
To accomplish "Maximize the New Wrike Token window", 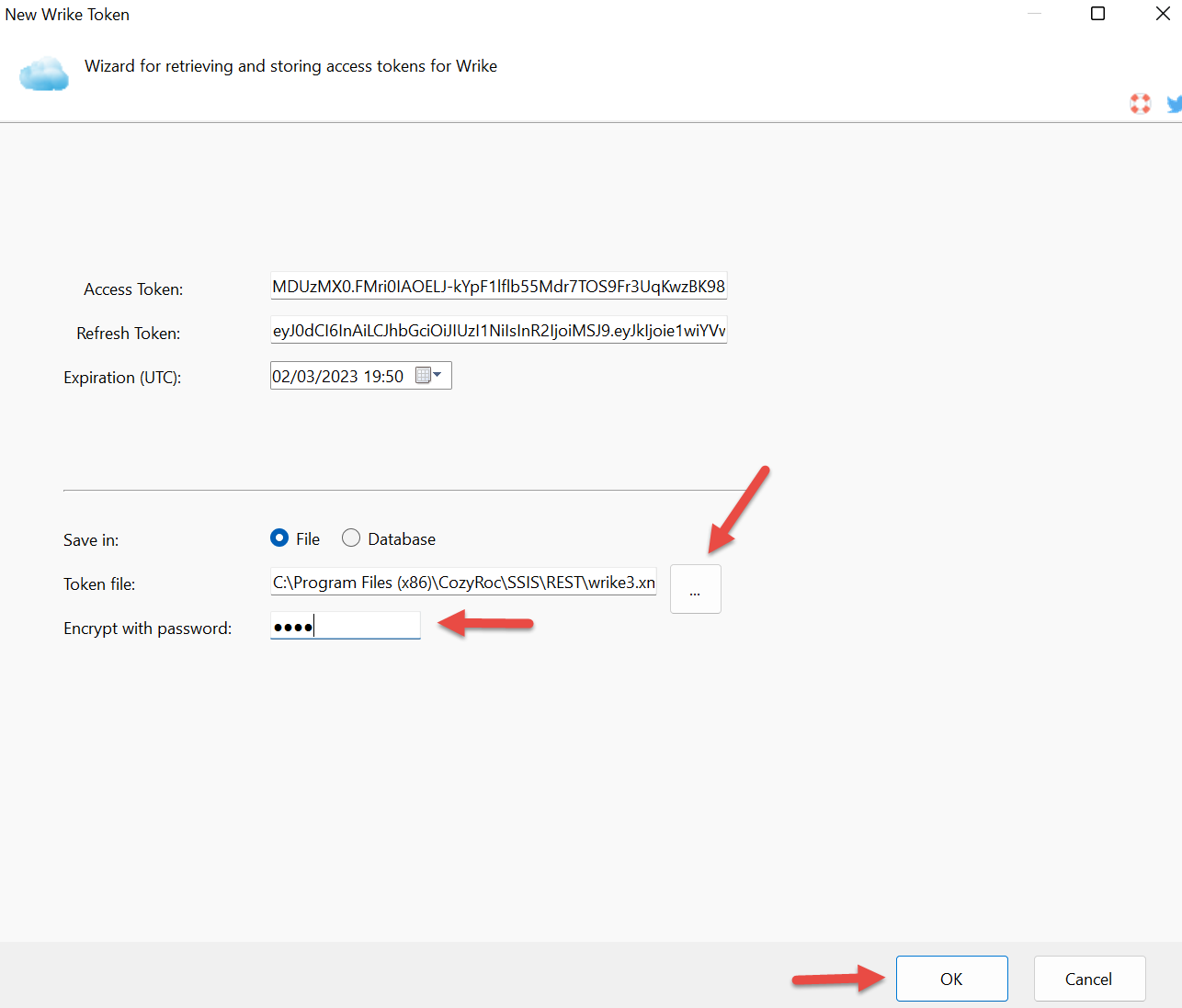I will pyautogui.click(x=1097, y=14).
